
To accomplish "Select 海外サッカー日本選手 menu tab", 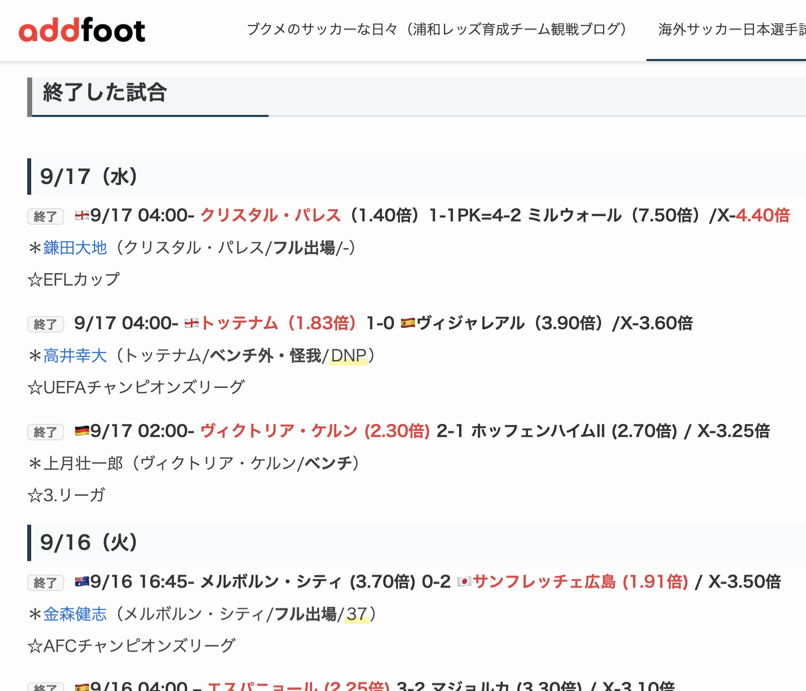I will tap(732, 29).
